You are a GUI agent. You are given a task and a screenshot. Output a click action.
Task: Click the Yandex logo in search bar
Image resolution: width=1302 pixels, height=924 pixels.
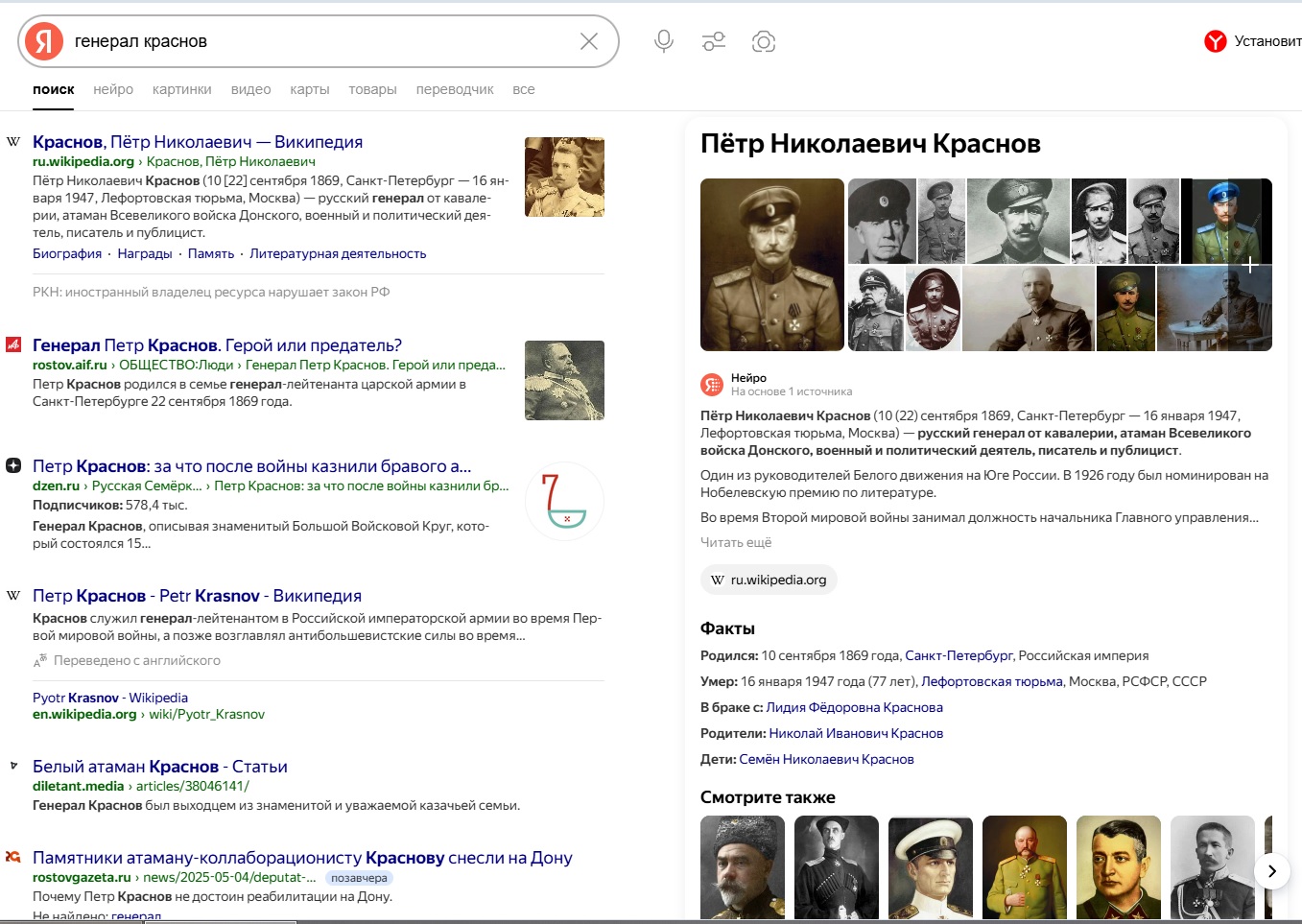[x=44, y=41]
